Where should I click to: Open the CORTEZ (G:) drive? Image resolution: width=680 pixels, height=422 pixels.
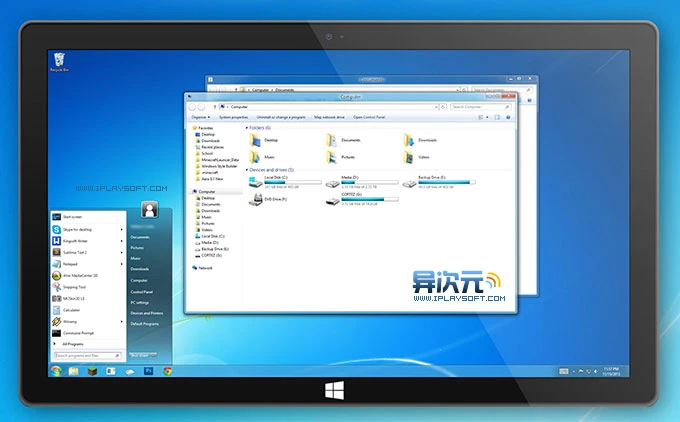click(x=362, y=199)
